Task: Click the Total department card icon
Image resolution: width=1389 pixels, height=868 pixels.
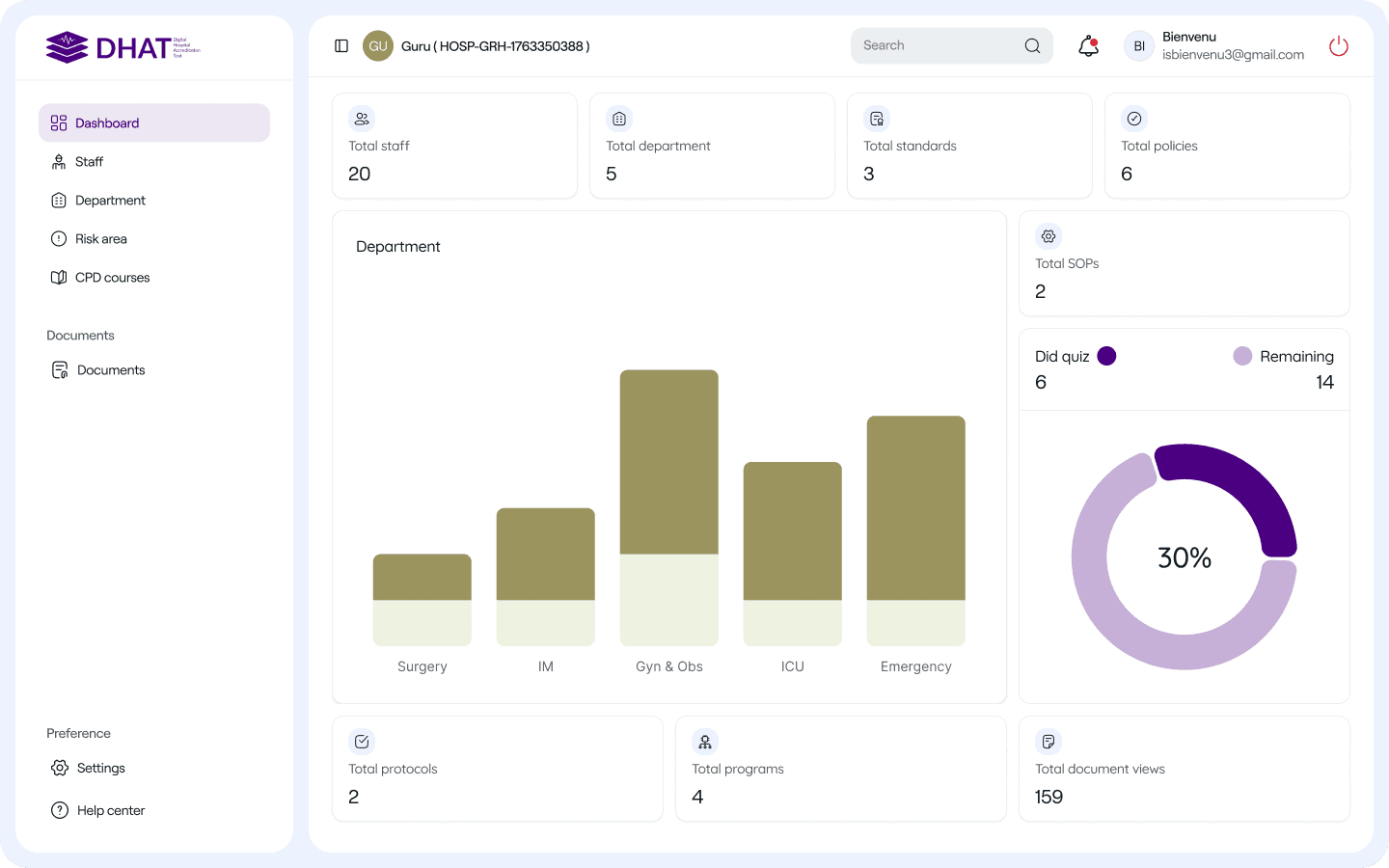Action: (x=619, y=119)
